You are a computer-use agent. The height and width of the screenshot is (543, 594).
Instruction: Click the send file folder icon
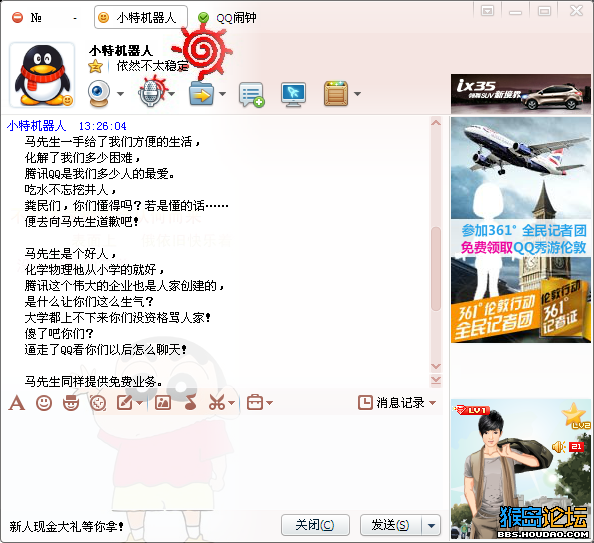(201, 94)
